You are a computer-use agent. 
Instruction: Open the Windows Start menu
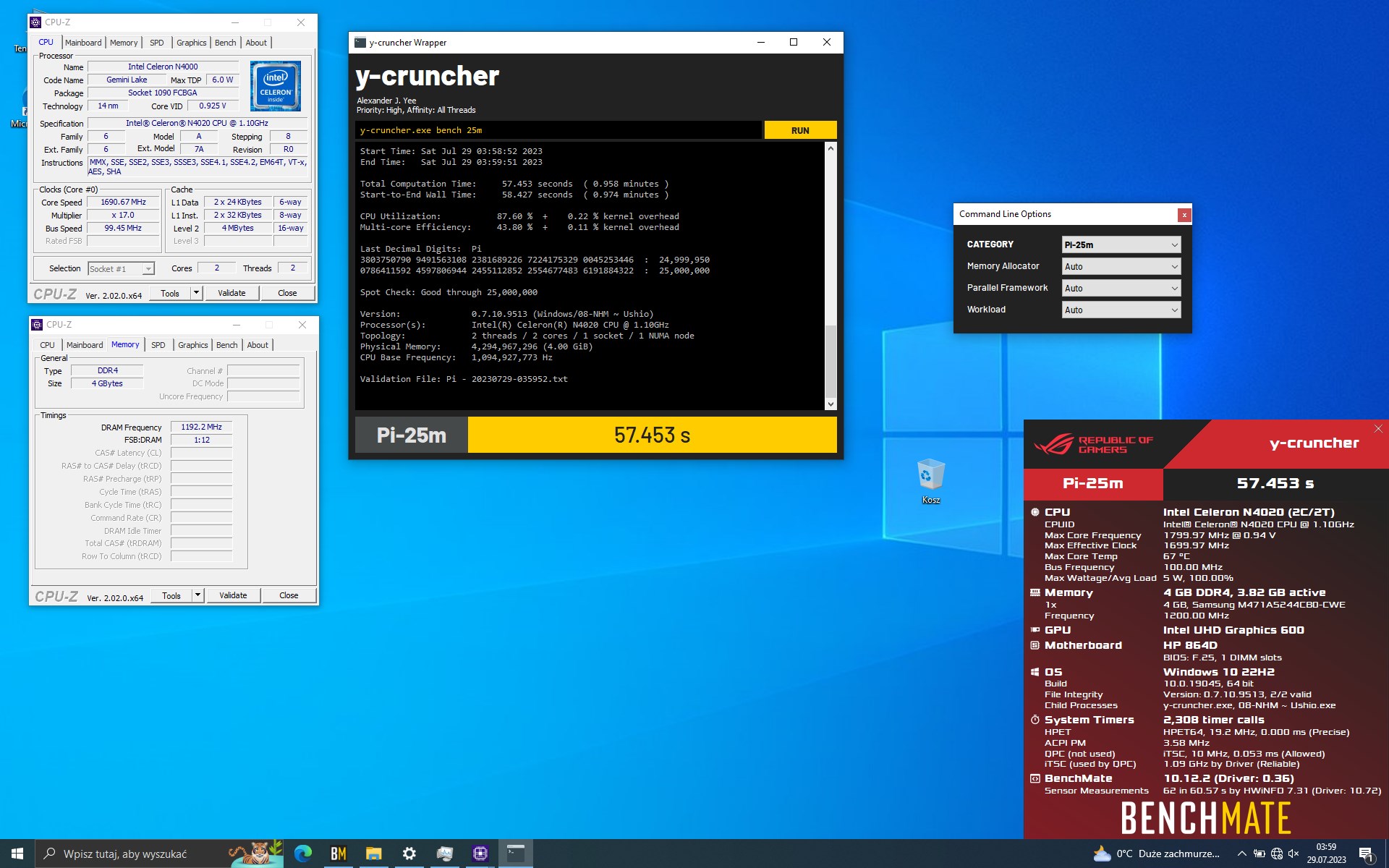click(17, 854)
